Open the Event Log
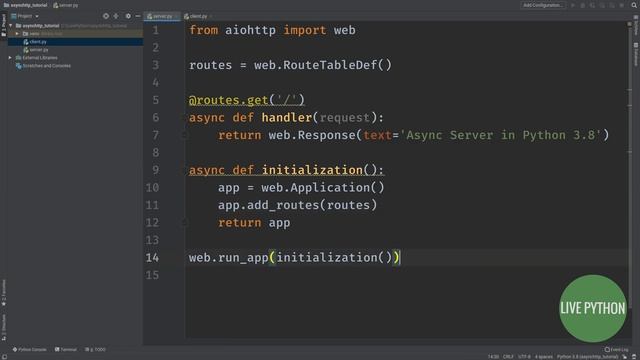Image resolution: width=640 pixels, height=360 pixels. point(616,349)
